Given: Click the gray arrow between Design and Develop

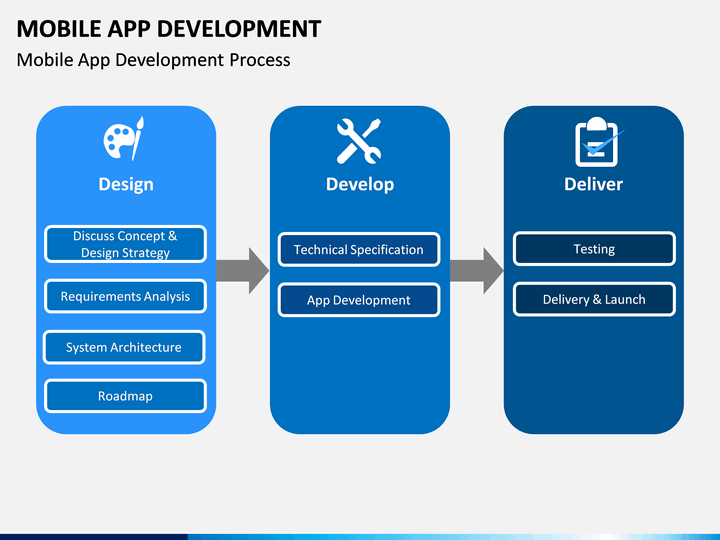Looking at the screenshot, I should (x=243, y=270).
